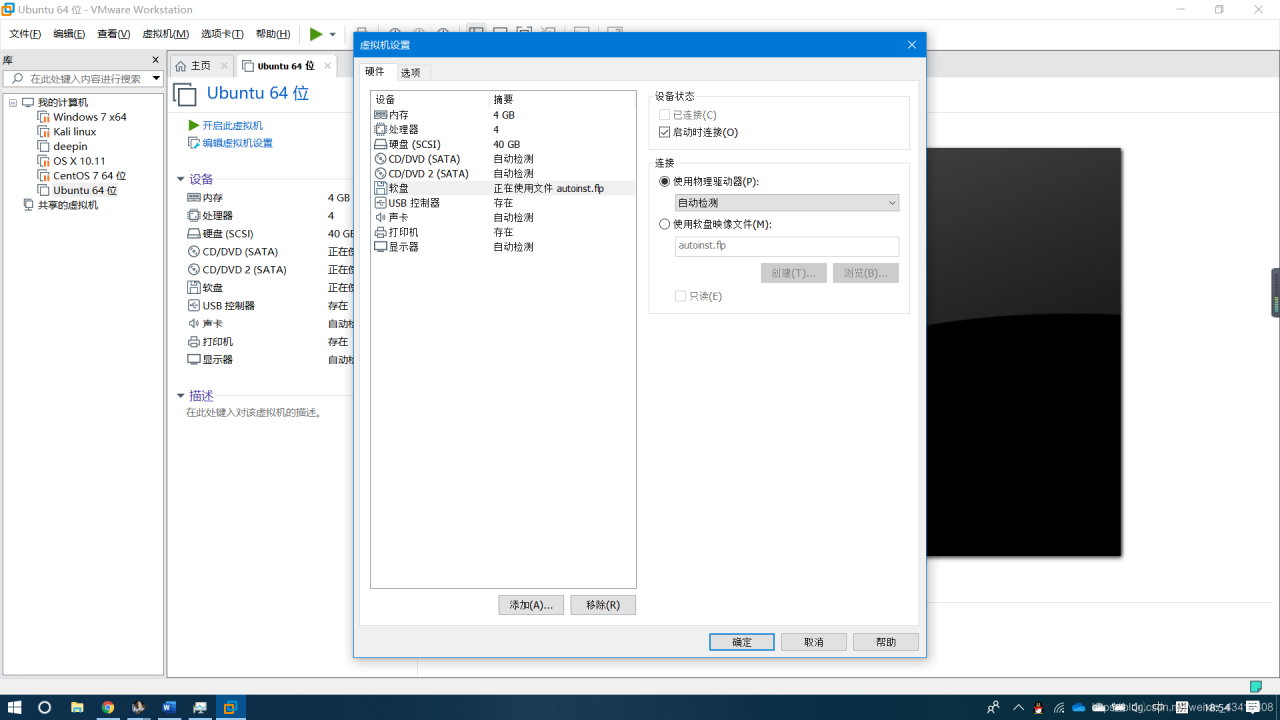Open the 编辑(E) menu
This screenshot has width=1280, height=720.
[x=69, y=34]
